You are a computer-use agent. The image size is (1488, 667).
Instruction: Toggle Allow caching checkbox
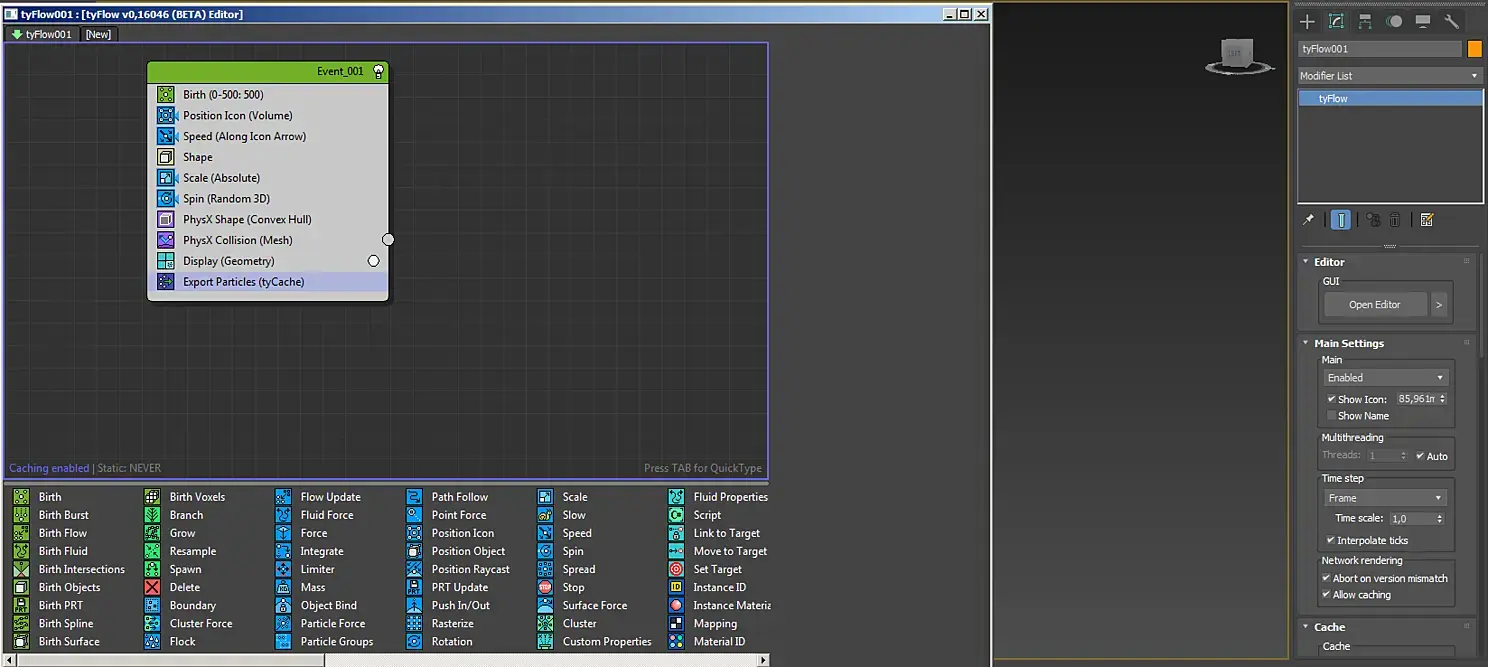tap(1326, 594)
